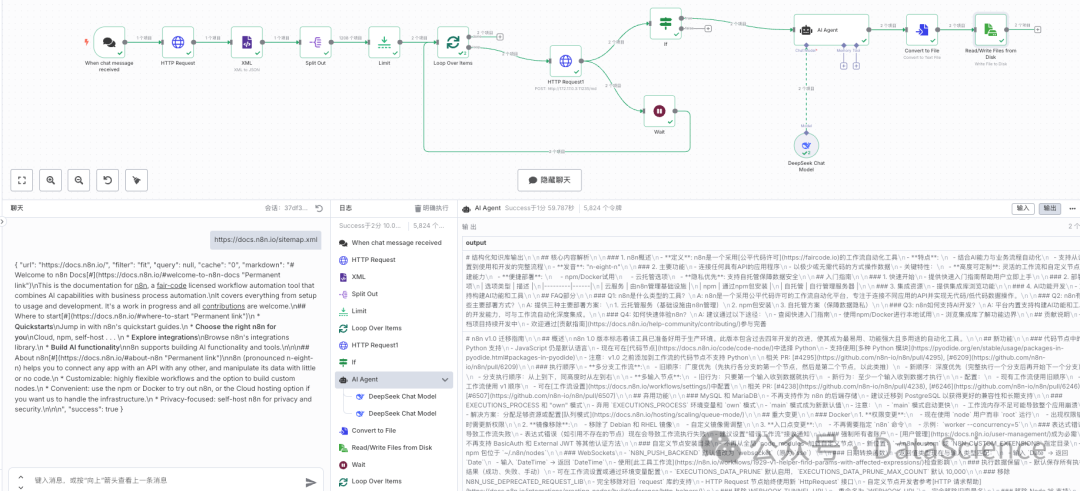1080x491 pixels.
Task: Click the fit-to-view canvas control
Action: click(x=22, y=180)
